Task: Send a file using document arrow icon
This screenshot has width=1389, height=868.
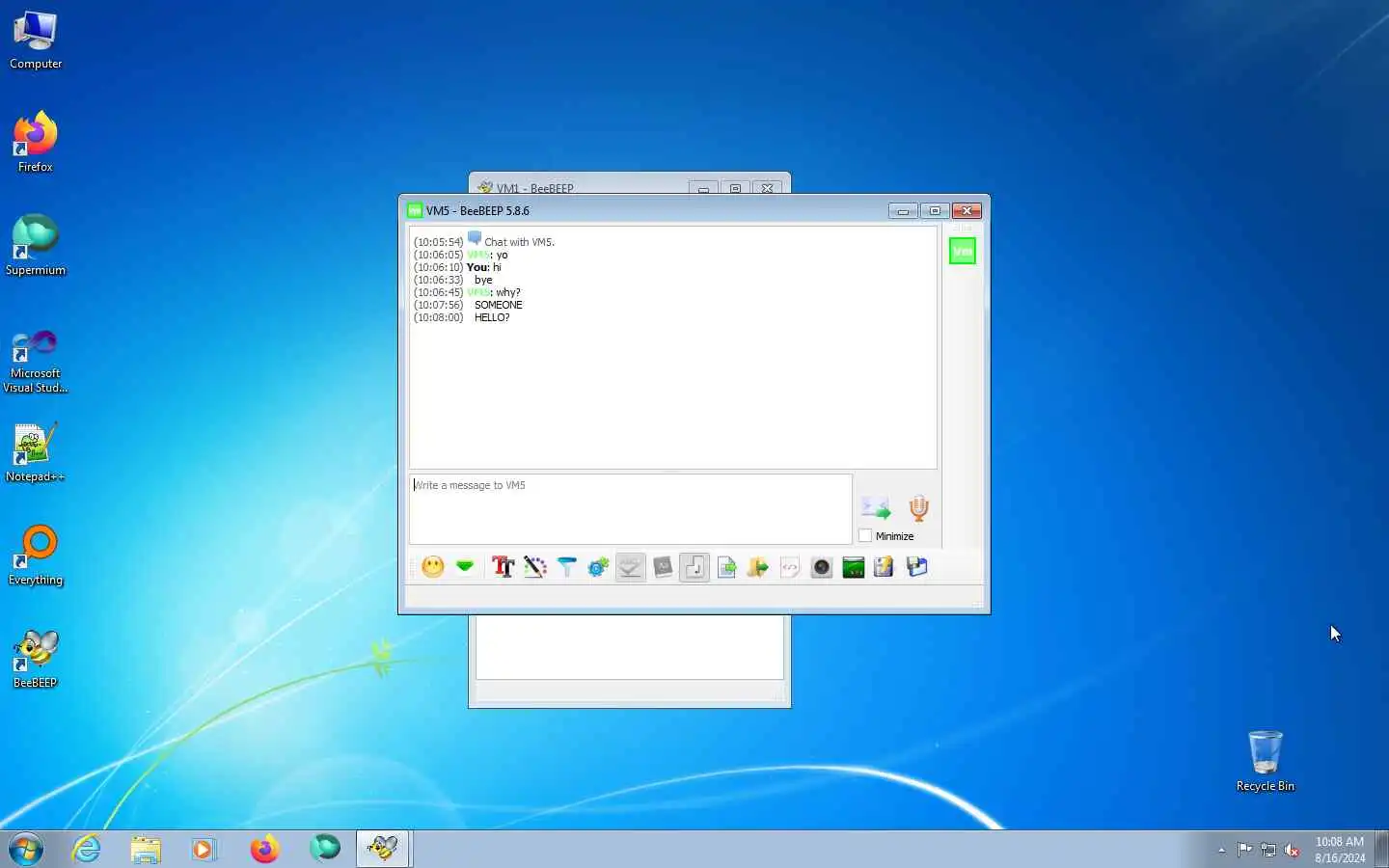Action: click(726, 567)
